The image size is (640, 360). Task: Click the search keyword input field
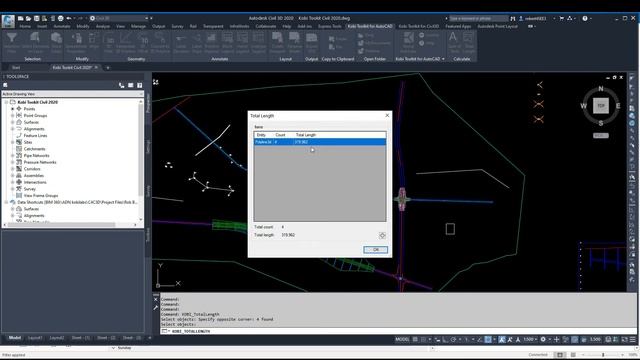coord(478,18)
